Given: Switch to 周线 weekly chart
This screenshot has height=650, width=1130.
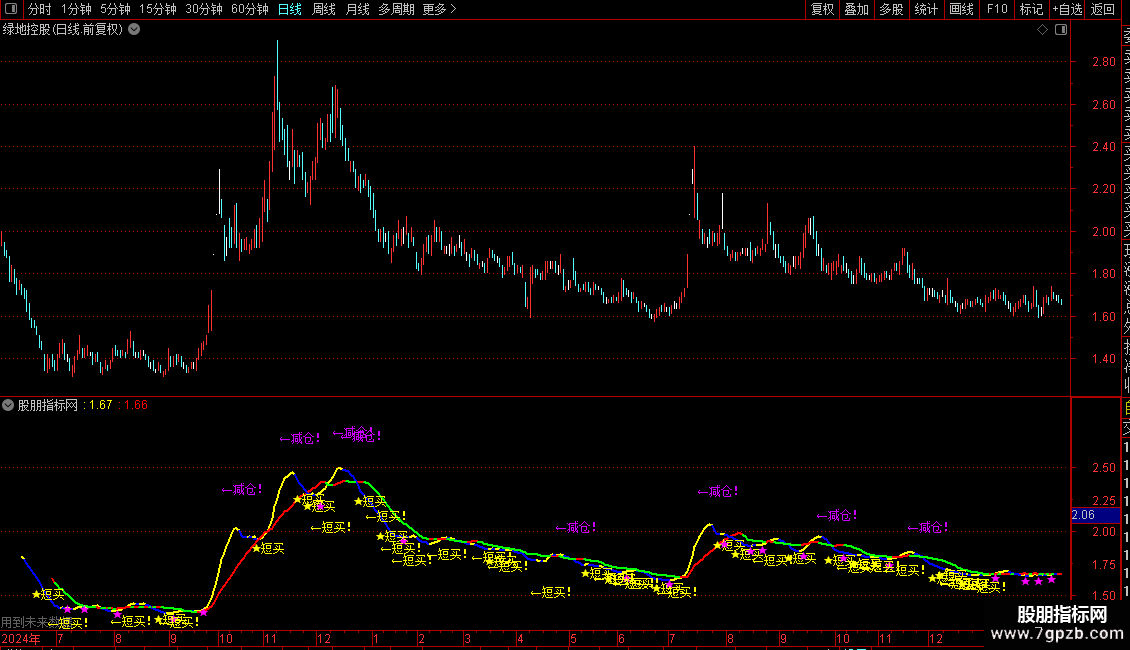Looking at the screenshot, I should [x=324, y=9].
